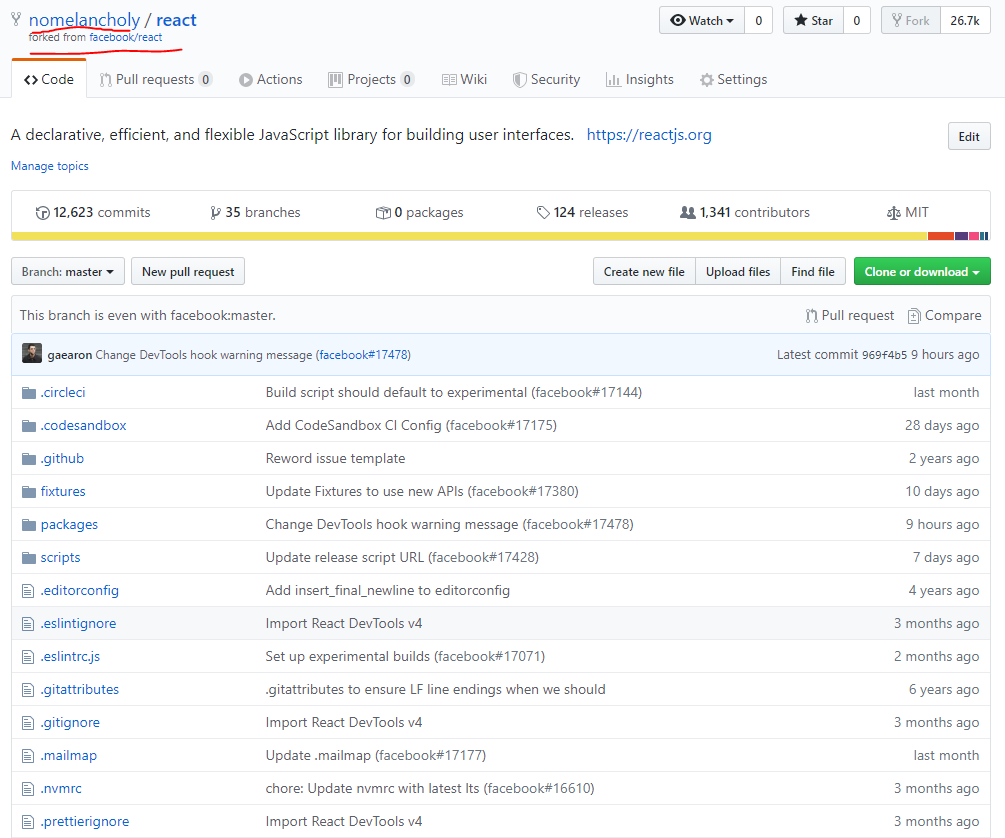Click the Watch count of 0
This screenshot has width=1005, height=838.
(758, 21)
